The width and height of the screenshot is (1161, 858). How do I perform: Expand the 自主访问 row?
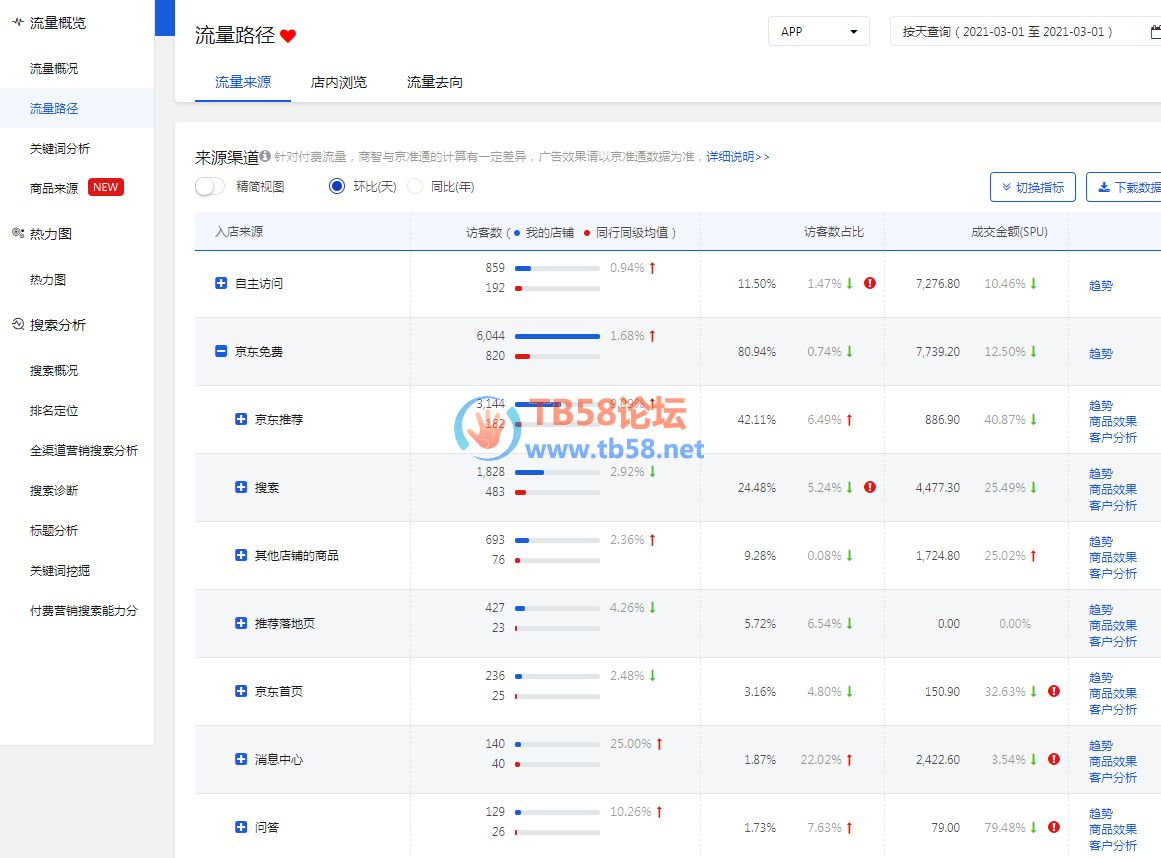221,283
